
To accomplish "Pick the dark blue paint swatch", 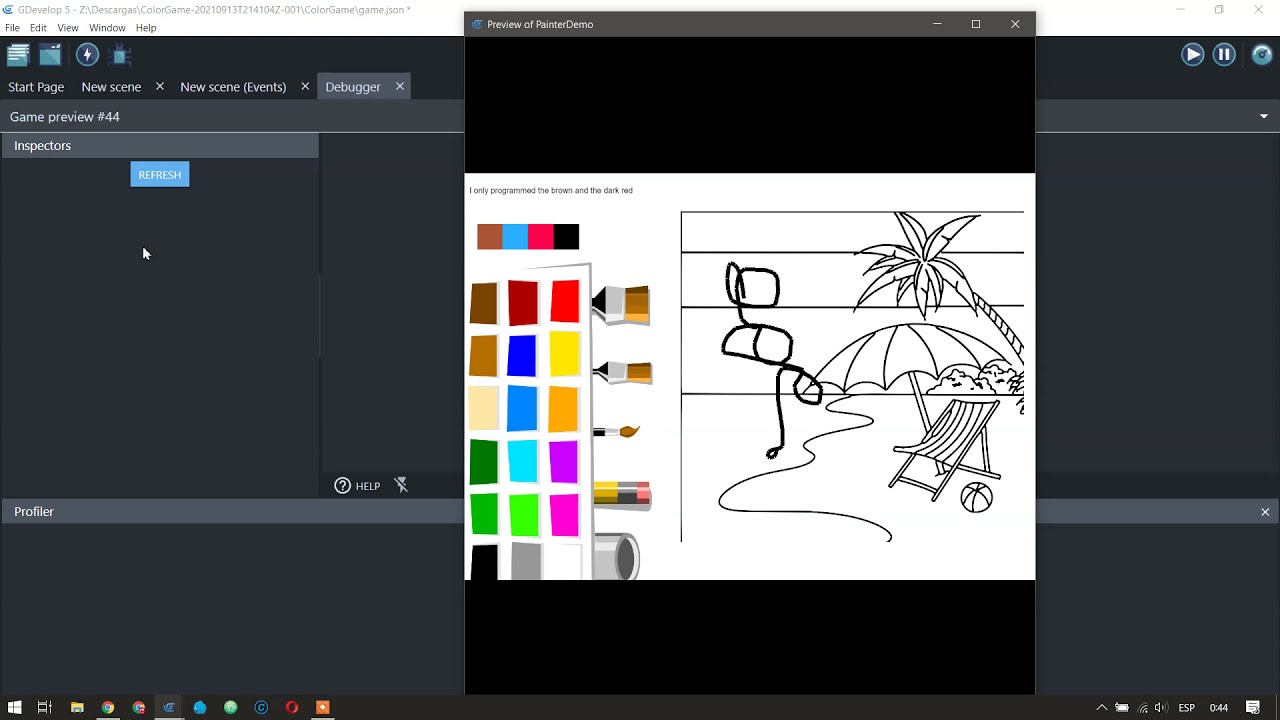I will [522, 356].
